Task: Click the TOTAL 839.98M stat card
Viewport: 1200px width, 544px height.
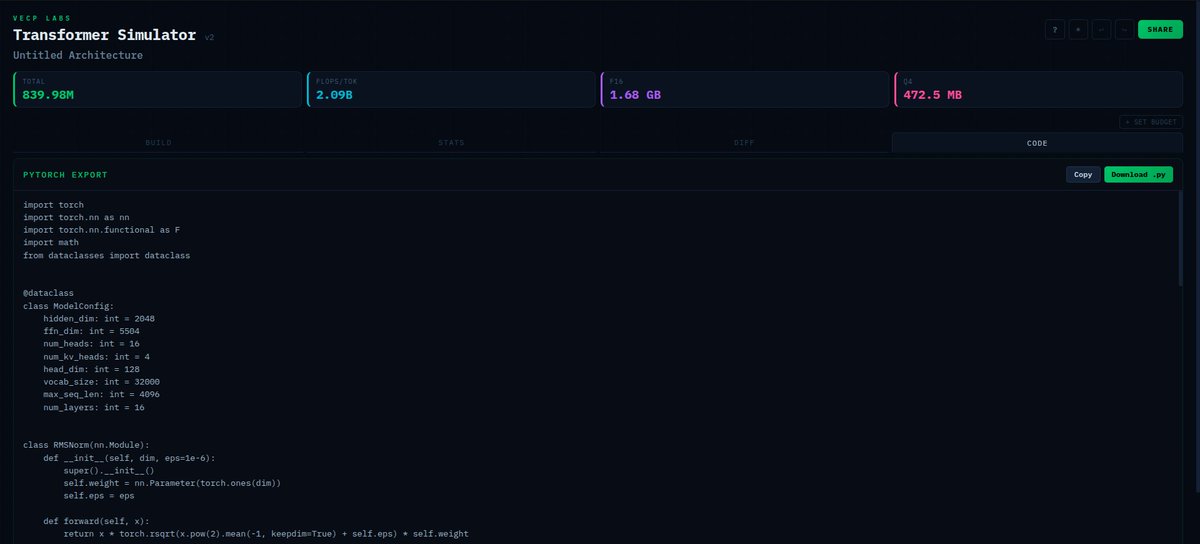Action: [157, 89]
